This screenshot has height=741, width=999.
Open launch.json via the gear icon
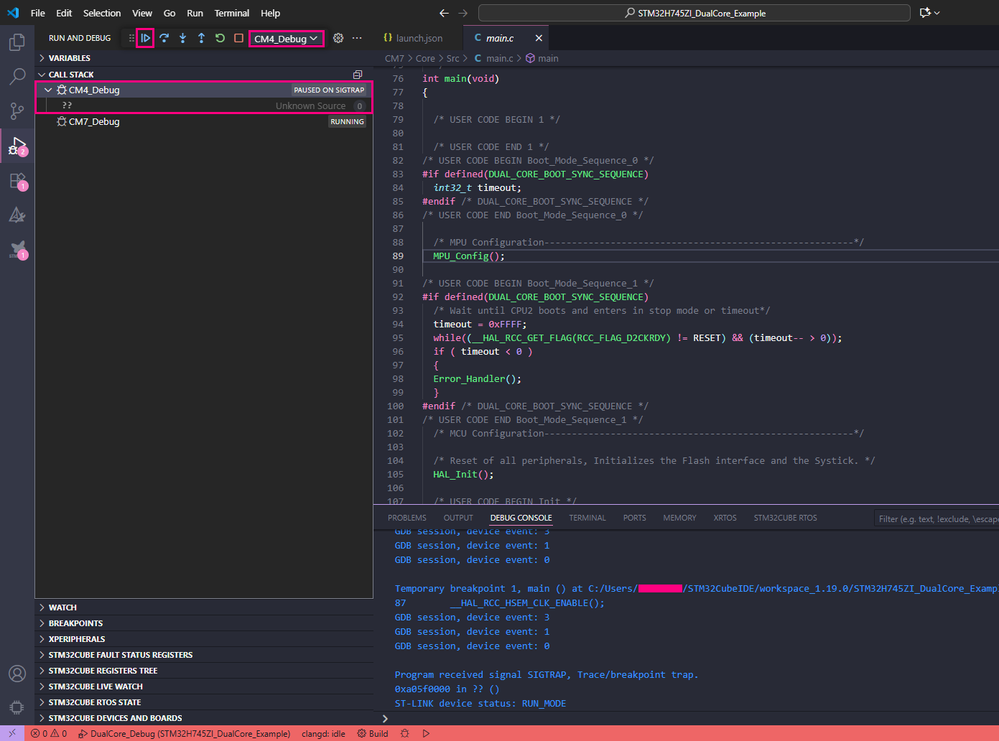pyautogui.click(x=338, y=38)
